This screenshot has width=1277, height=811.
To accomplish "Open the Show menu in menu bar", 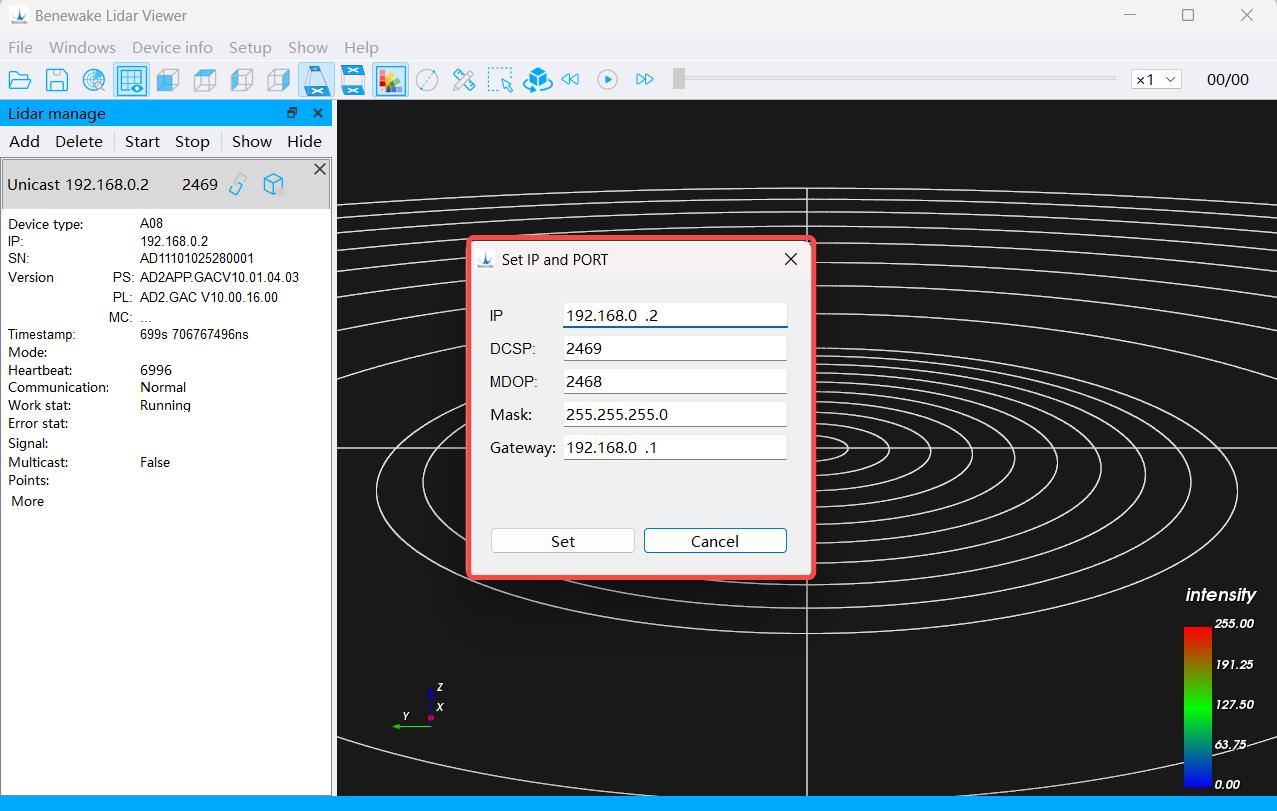I will click(308, 47).
